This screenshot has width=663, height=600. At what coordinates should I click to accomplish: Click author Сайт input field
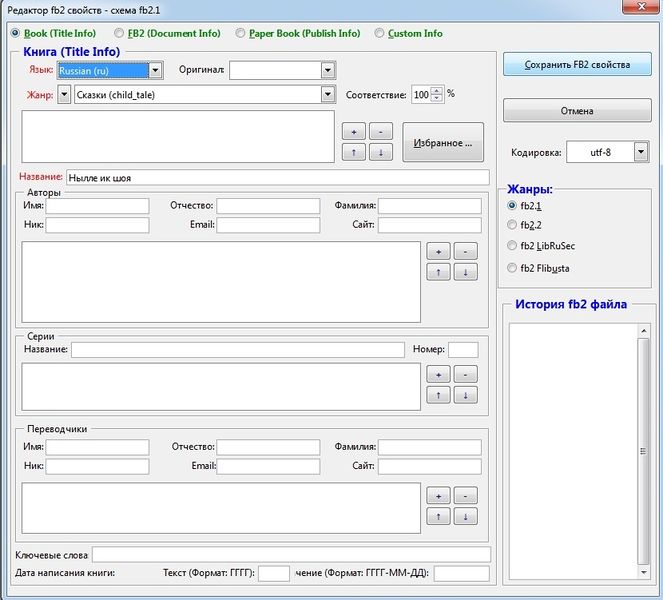(430, 225)
